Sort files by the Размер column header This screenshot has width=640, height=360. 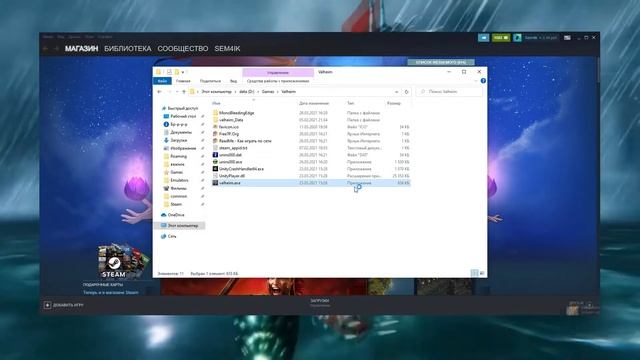[394, 103]
